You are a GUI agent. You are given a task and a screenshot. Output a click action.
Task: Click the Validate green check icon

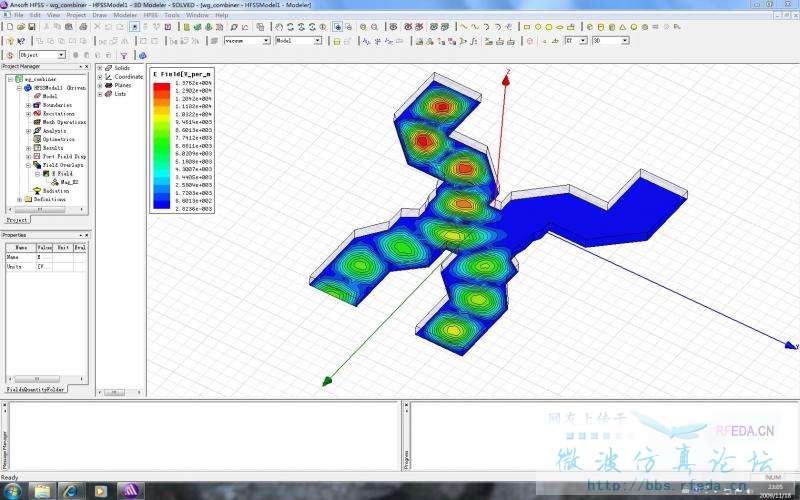click(x=196, y=27)
